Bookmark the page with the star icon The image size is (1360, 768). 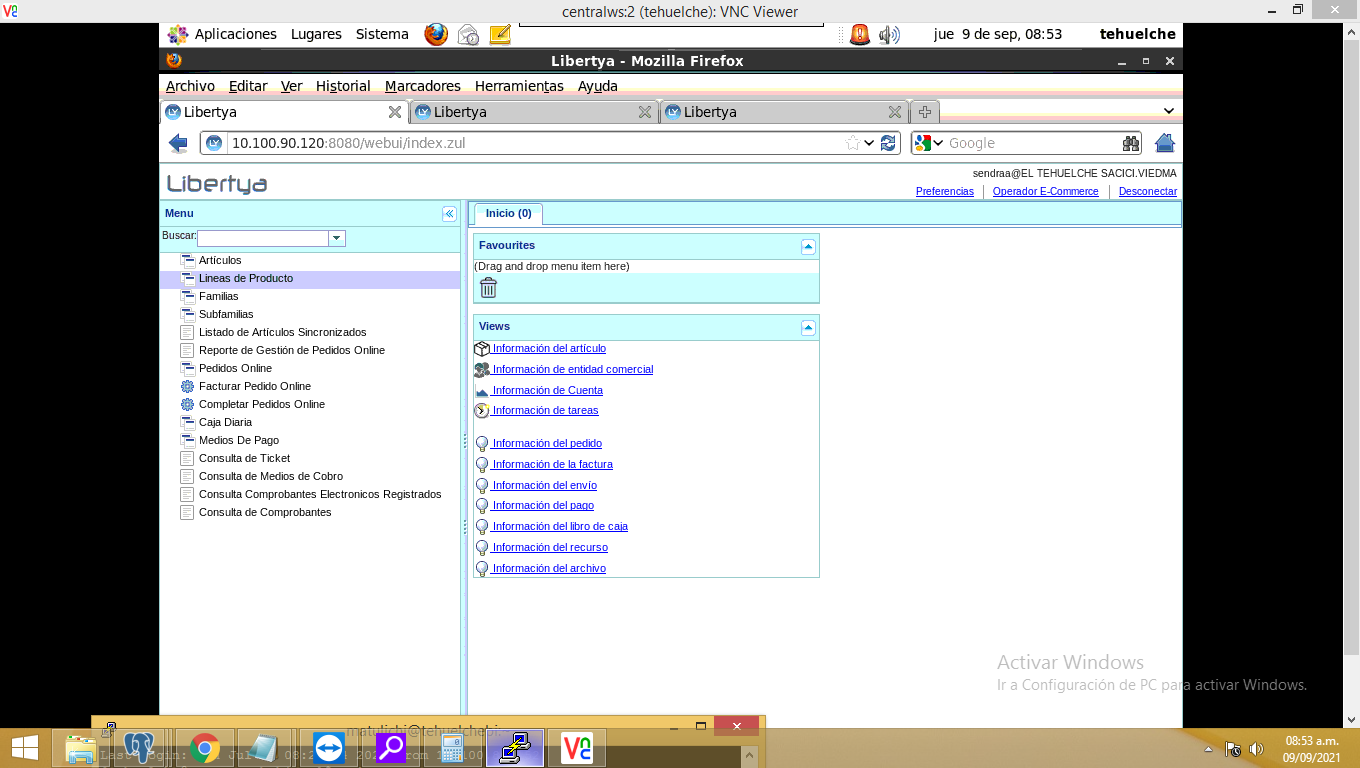853,143
